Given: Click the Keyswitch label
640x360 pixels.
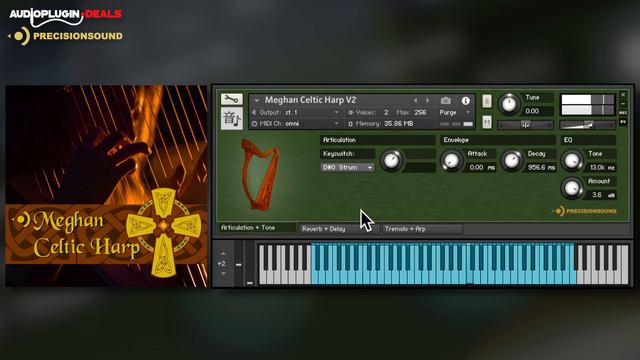Looking at the screenshot, I should (338, 153).
